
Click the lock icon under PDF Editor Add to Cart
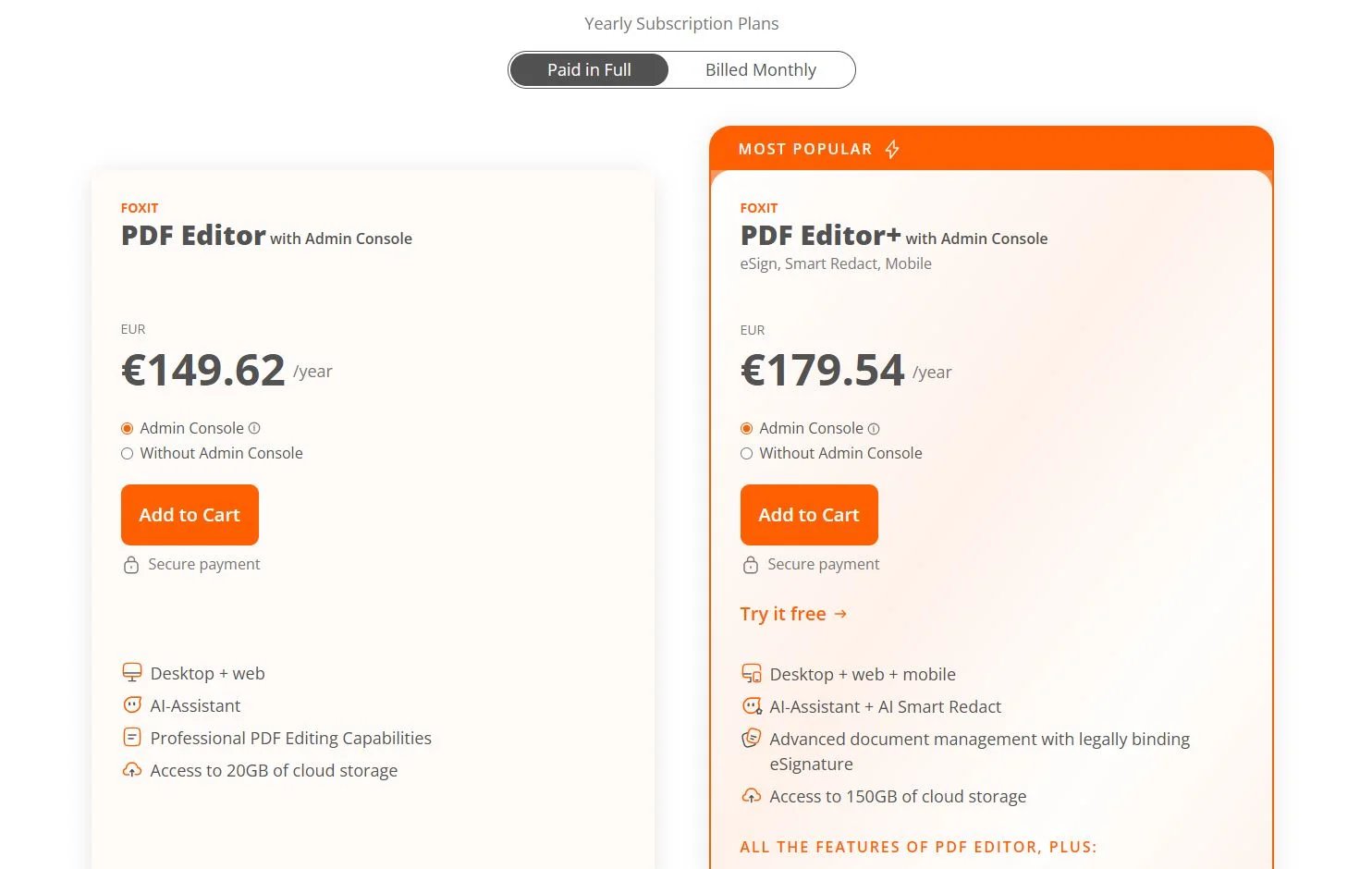(x=131, y=565)
